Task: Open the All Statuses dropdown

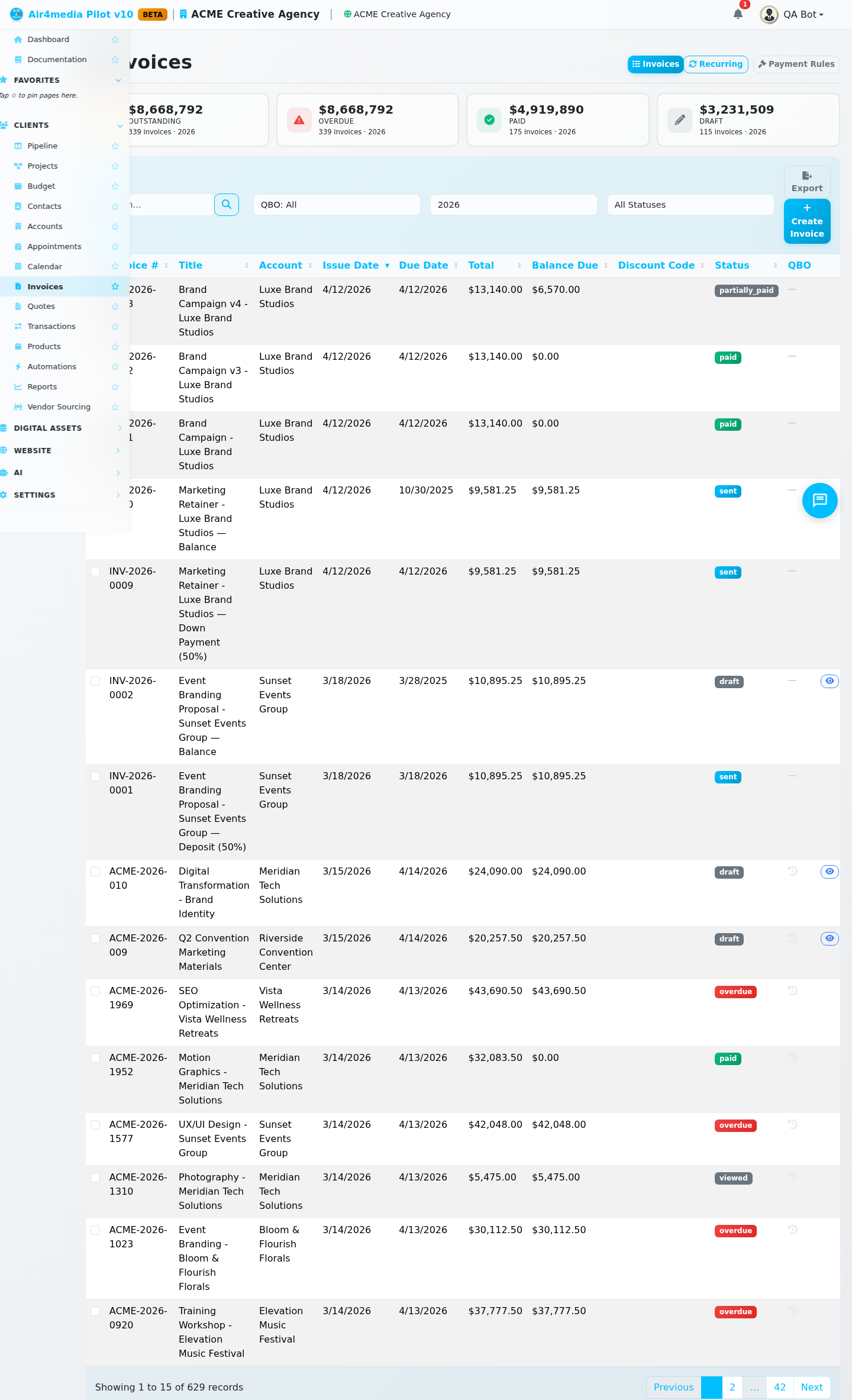Action: [x=690, y=205]
